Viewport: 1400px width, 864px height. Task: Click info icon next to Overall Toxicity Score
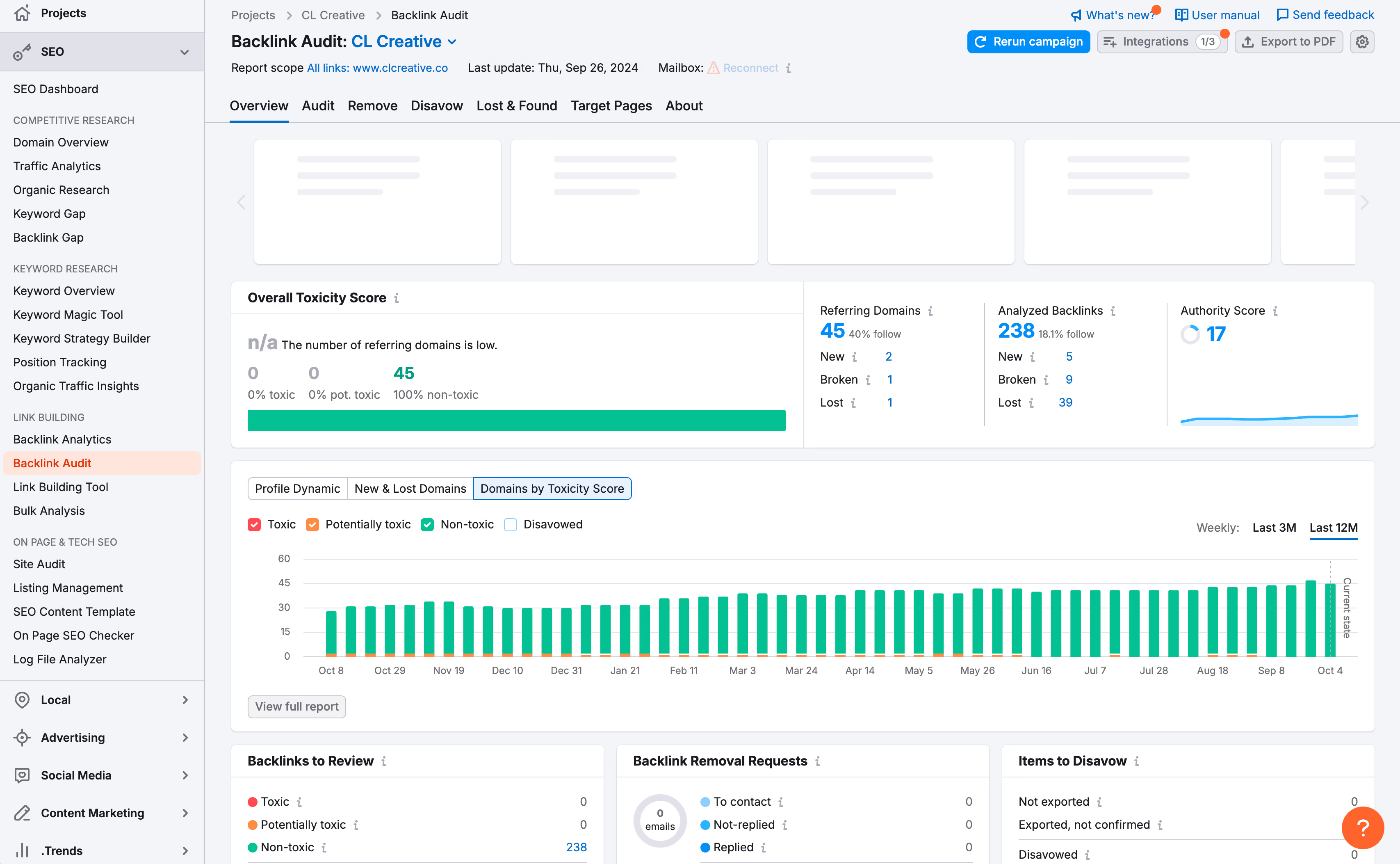click(x=397, y=298)
